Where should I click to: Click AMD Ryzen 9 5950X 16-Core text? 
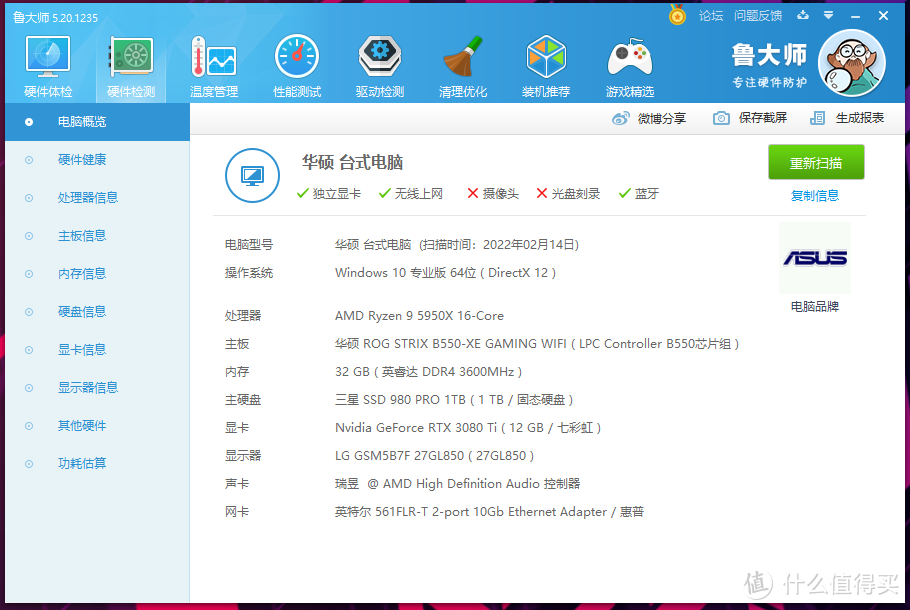(419, 316)
